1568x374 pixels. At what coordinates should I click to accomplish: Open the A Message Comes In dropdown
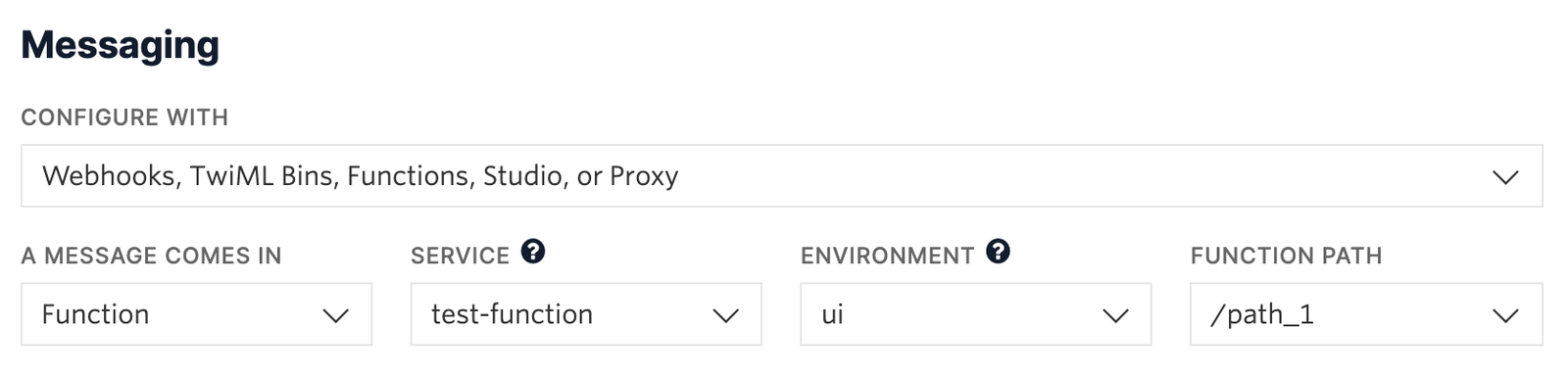coord(196,314)
